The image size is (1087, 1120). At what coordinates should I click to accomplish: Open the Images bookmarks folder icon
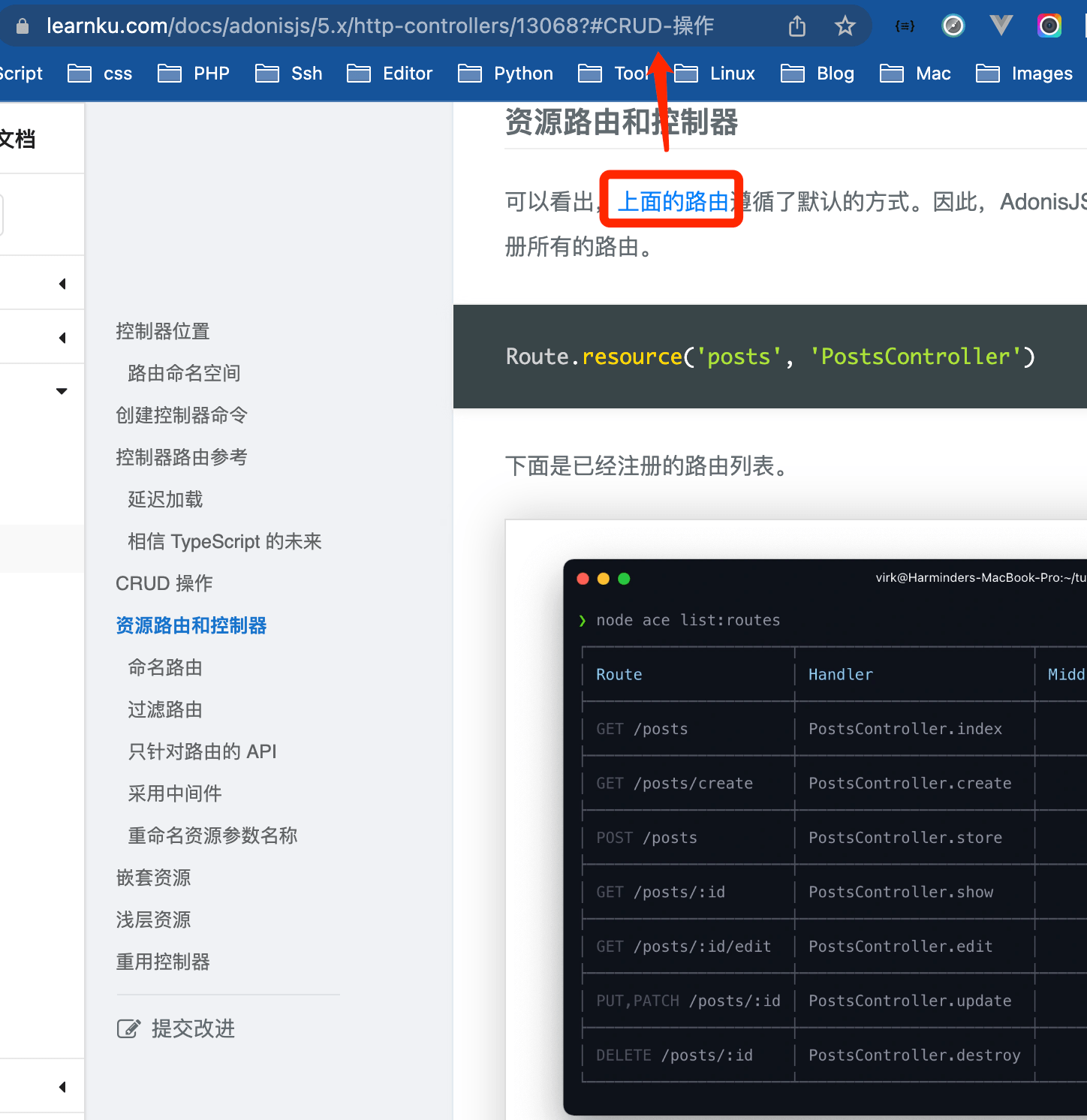tap(988, 74)
